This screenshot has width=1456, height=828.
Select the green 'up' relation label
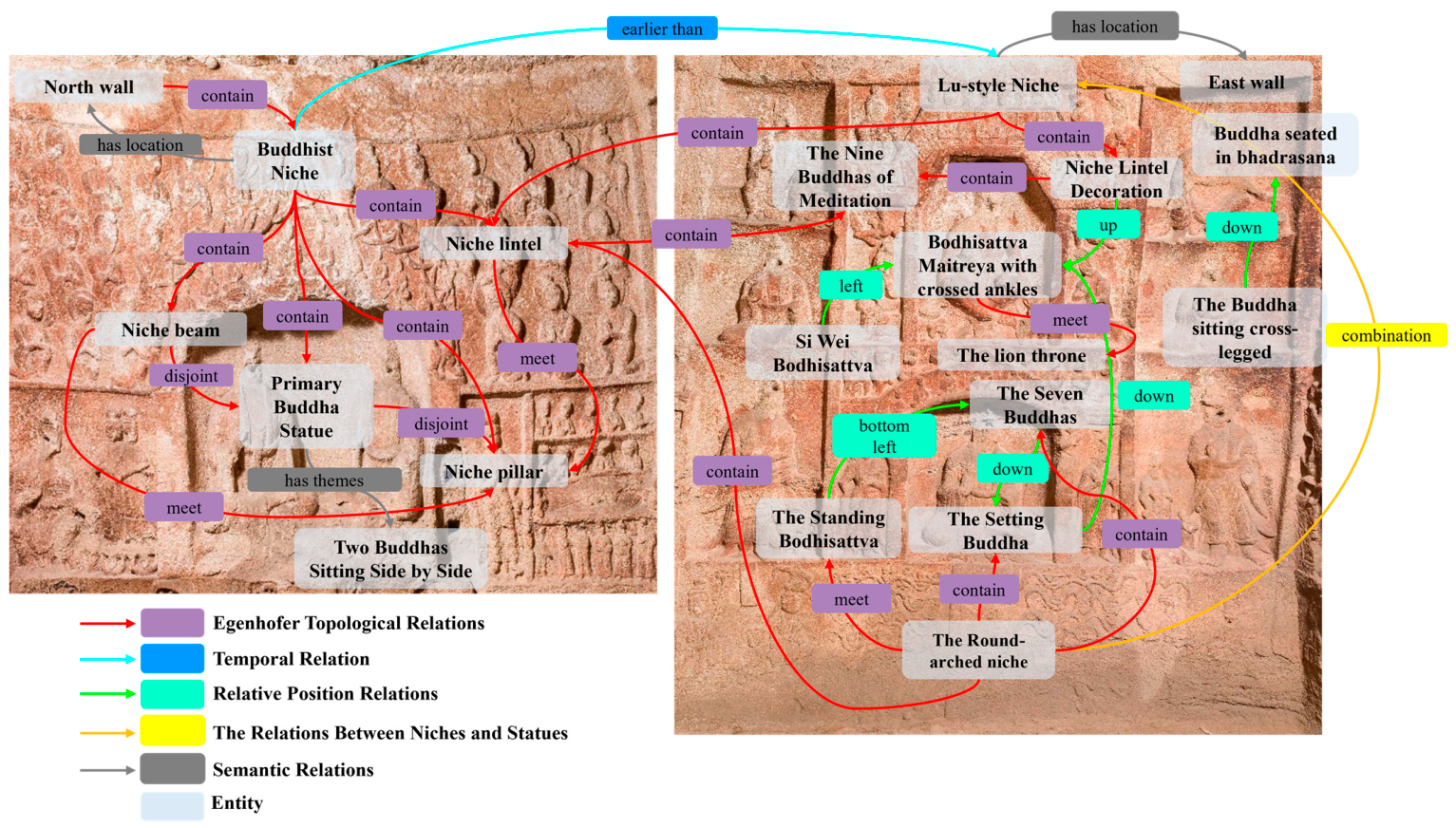[1108, 225]
